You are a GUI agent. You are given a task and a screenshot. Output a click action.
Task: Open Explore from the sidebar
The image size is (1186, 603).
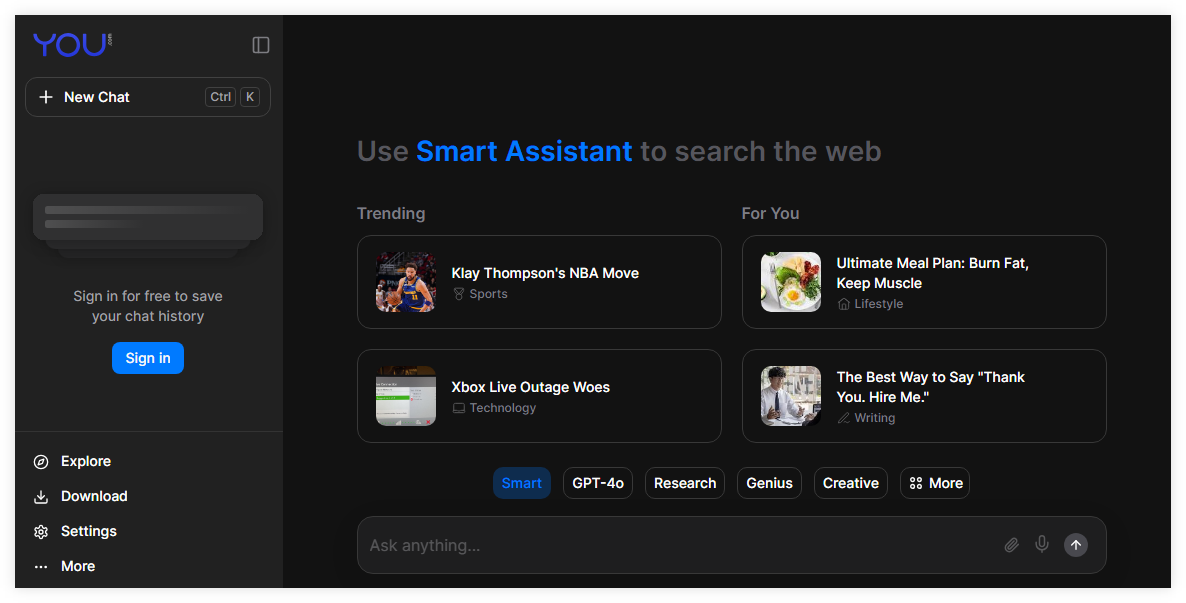(85, 461)
